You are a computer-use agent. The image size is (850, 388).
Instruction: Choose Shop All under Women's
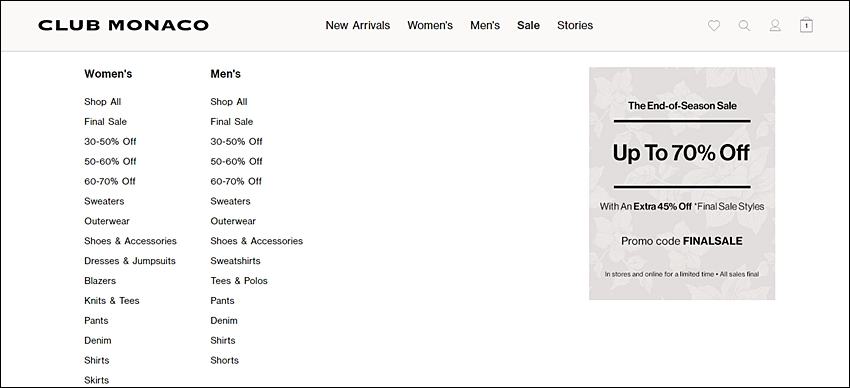(102, 102)
